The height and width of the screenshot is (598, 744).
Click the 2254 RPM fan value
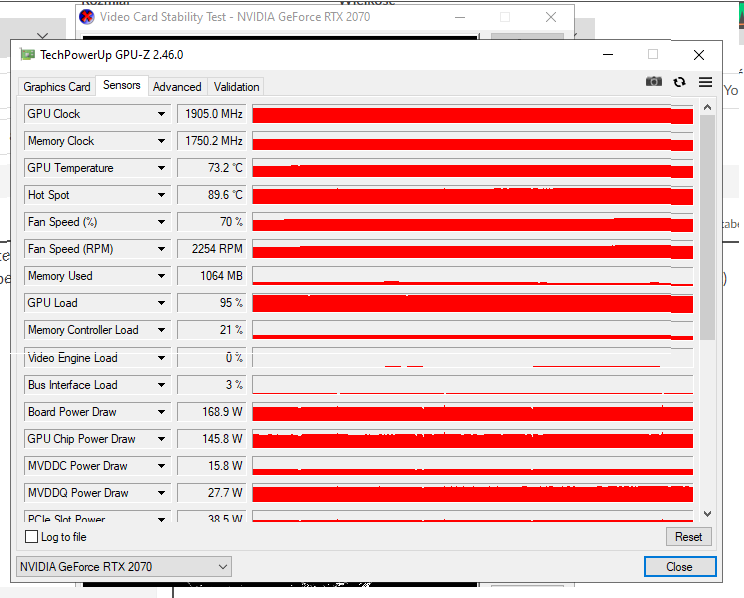click(212, 249)
